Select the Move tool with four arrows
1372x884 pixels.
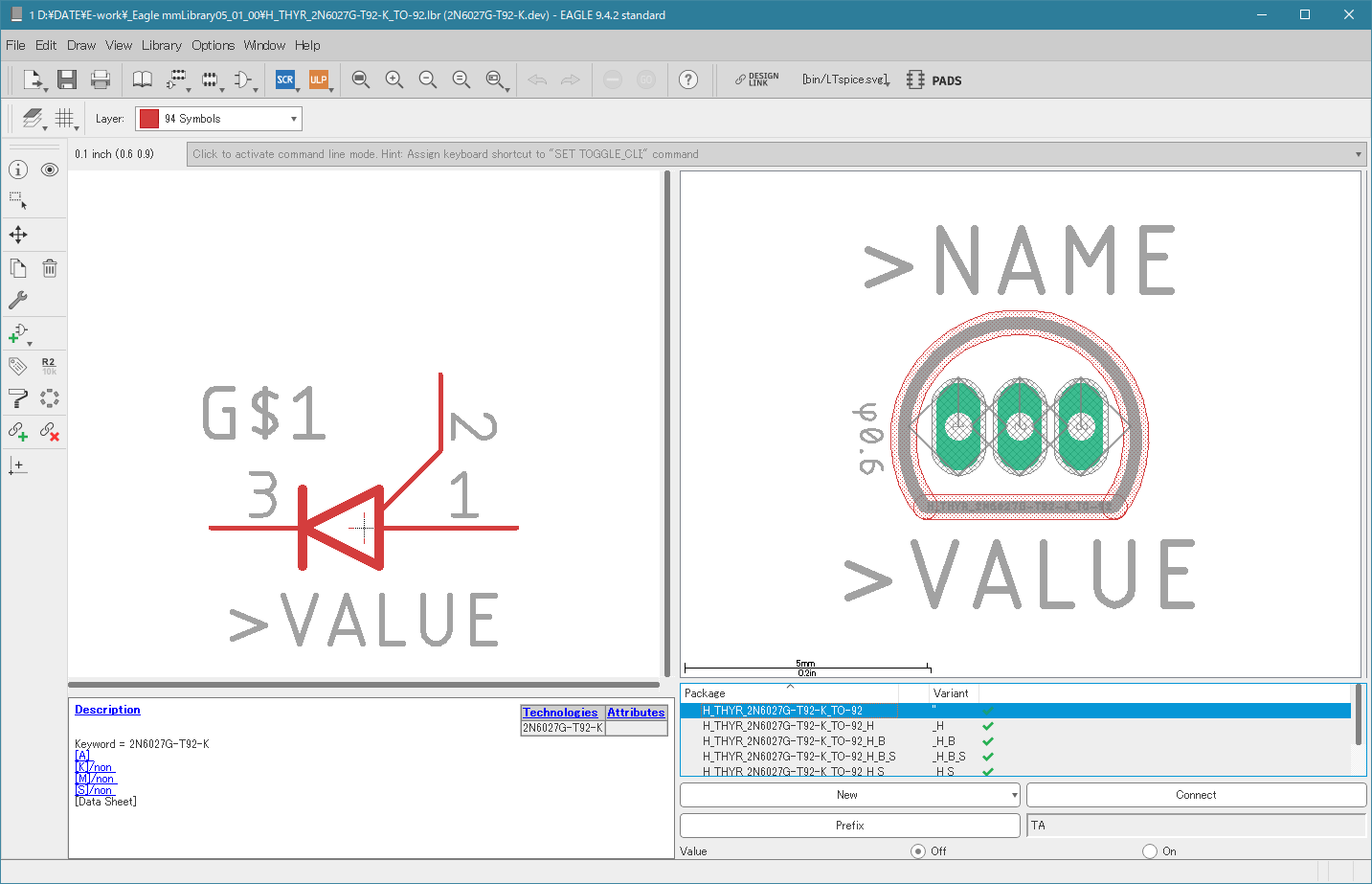pyautogui.click(x=18, y=235)
